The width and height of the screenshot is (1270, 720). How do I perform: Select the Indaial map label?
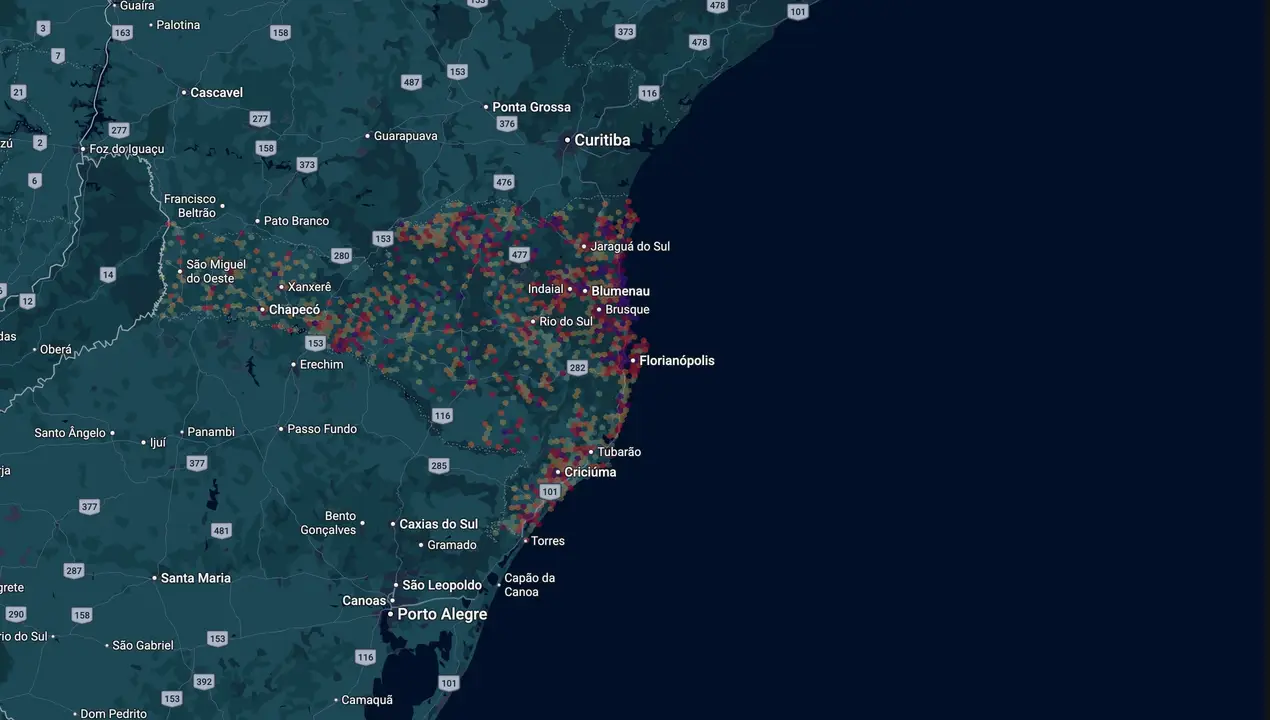click(x=546, y=289)
